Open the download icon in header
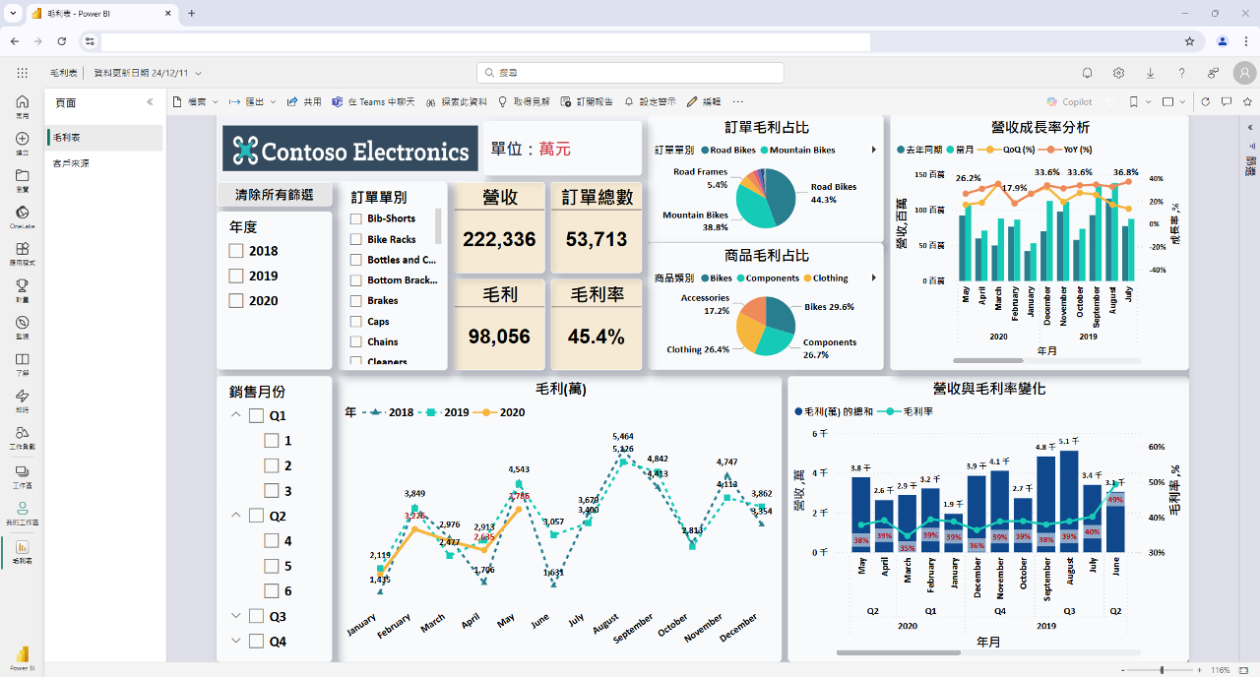The height and width of the screenshot is (677, 1260). [x=1150, y=73]
